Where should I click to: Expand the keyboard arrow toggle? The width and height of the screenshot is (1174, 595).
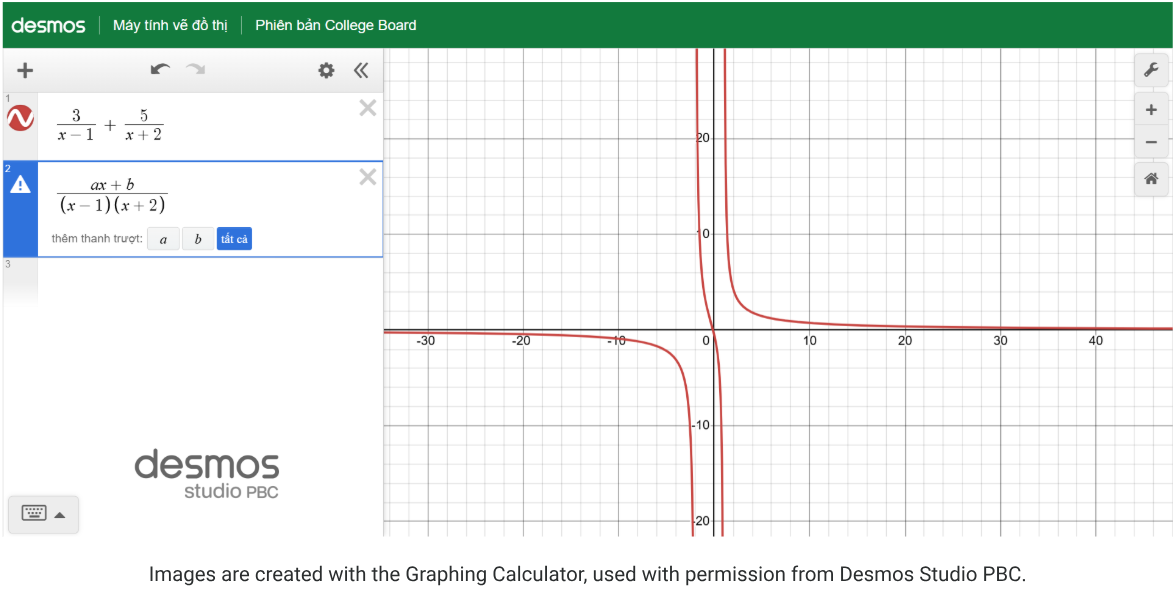(x=60, y=515)
